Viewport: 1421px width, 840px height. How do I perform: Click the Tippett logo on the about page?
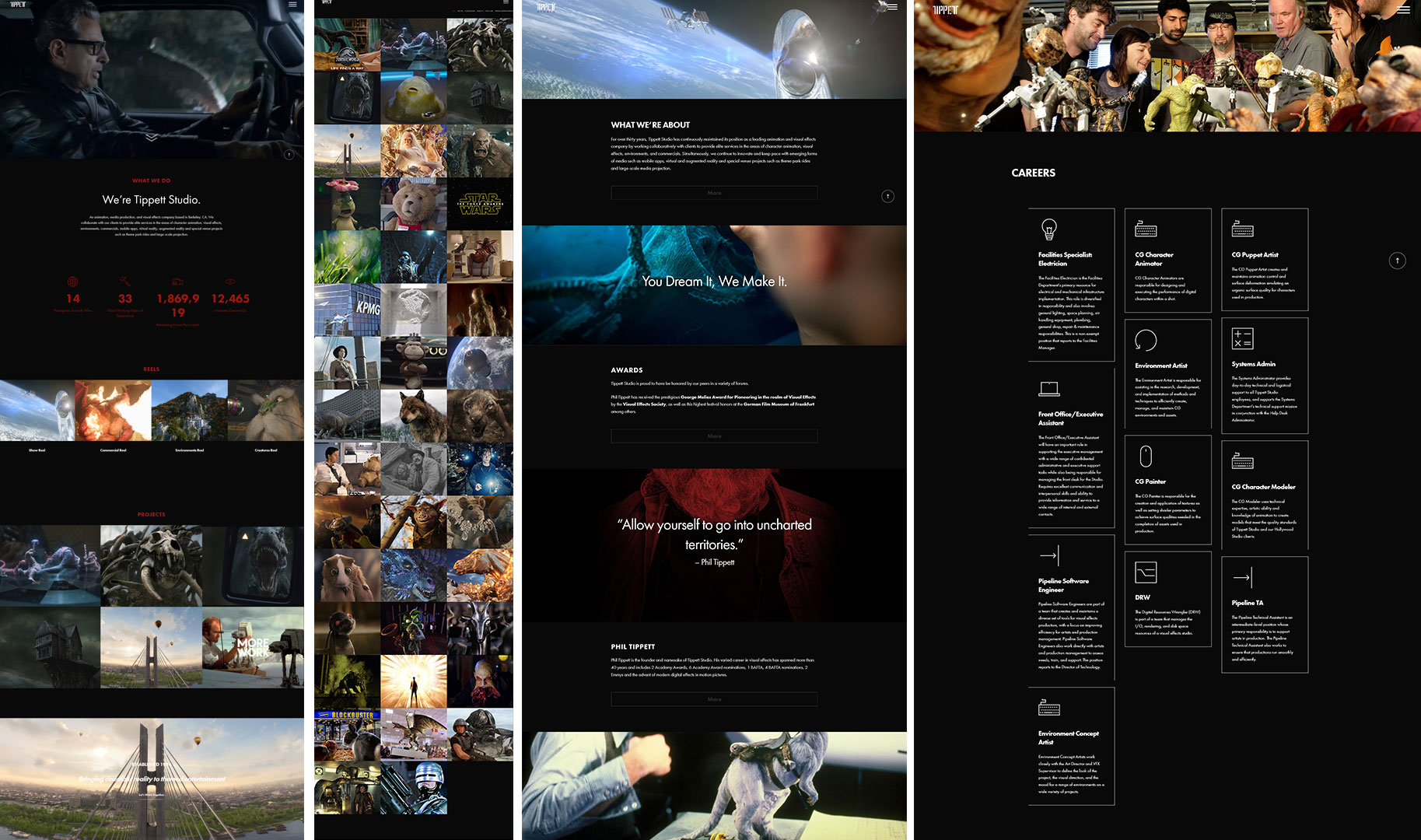coord(547,7)
